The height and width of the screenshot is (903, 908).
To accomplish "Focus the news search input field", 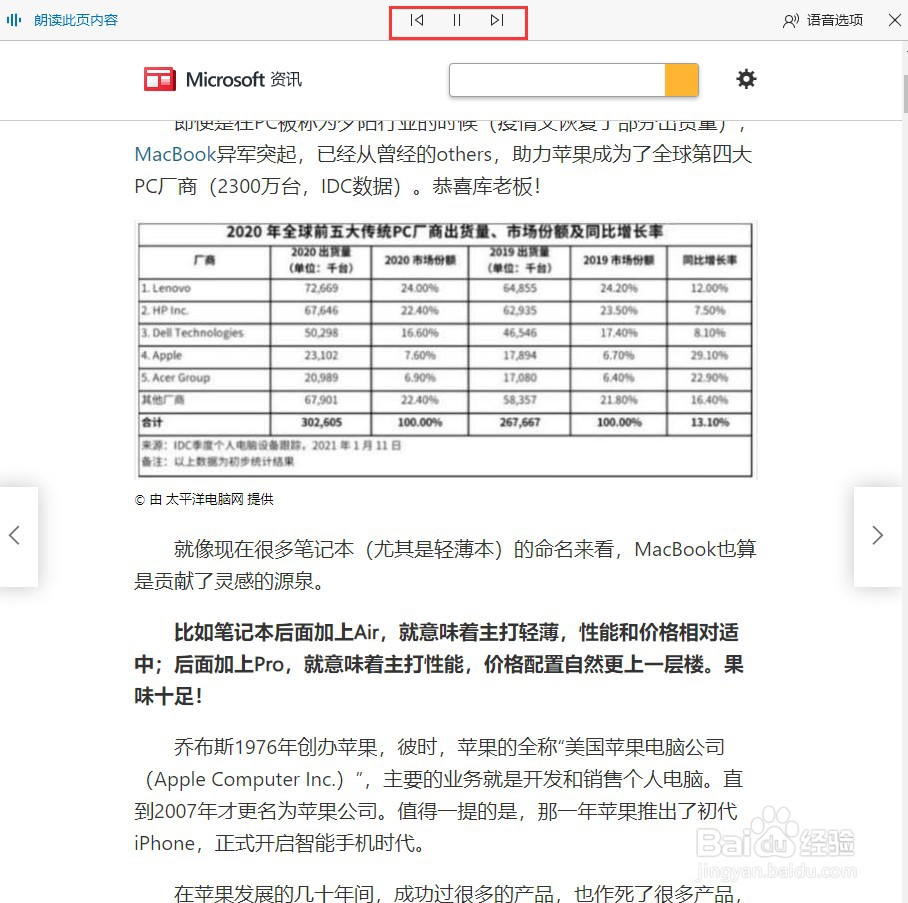I will [x=557, y=80].
